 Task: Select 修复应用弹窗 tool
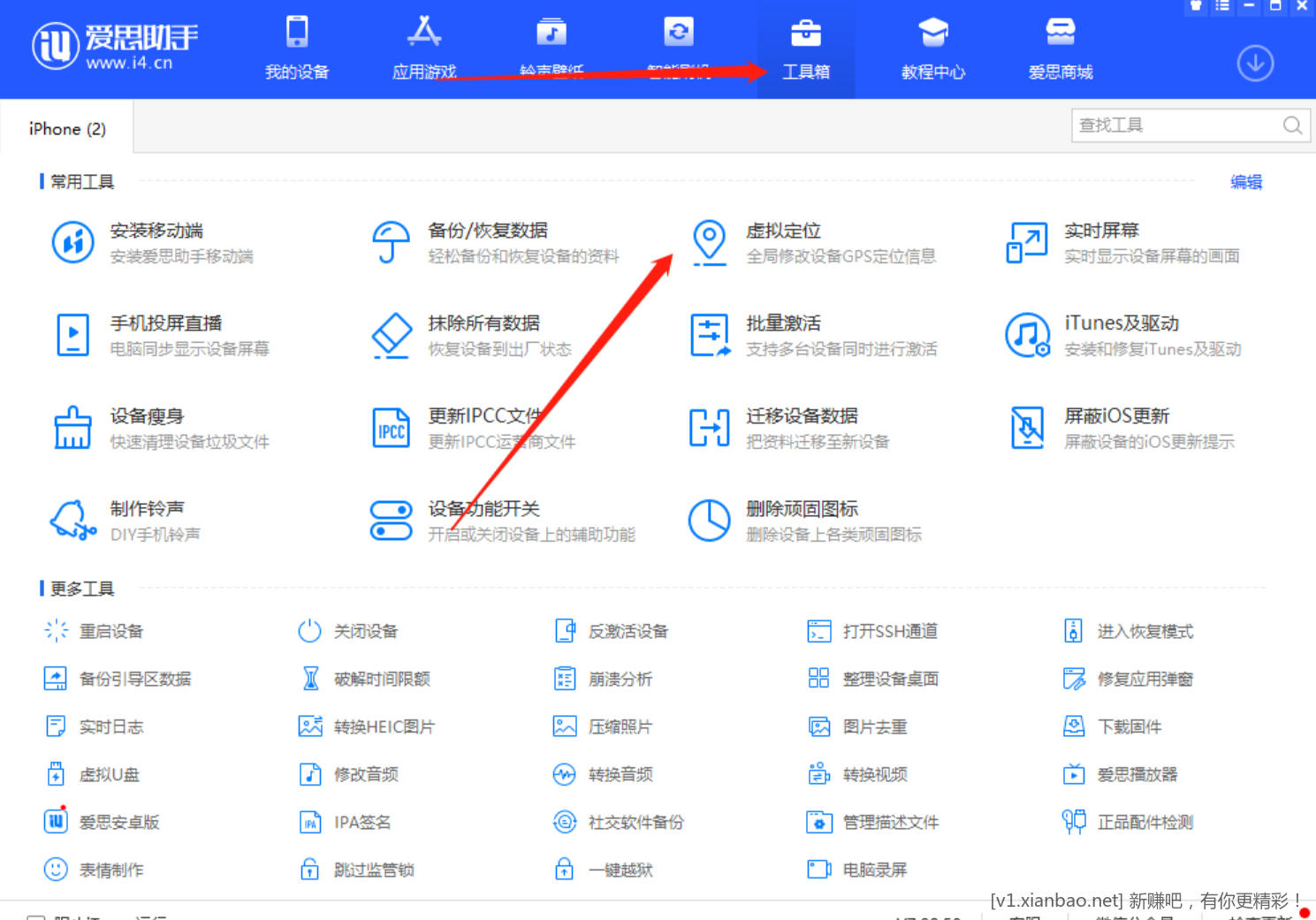(1128, 679)
